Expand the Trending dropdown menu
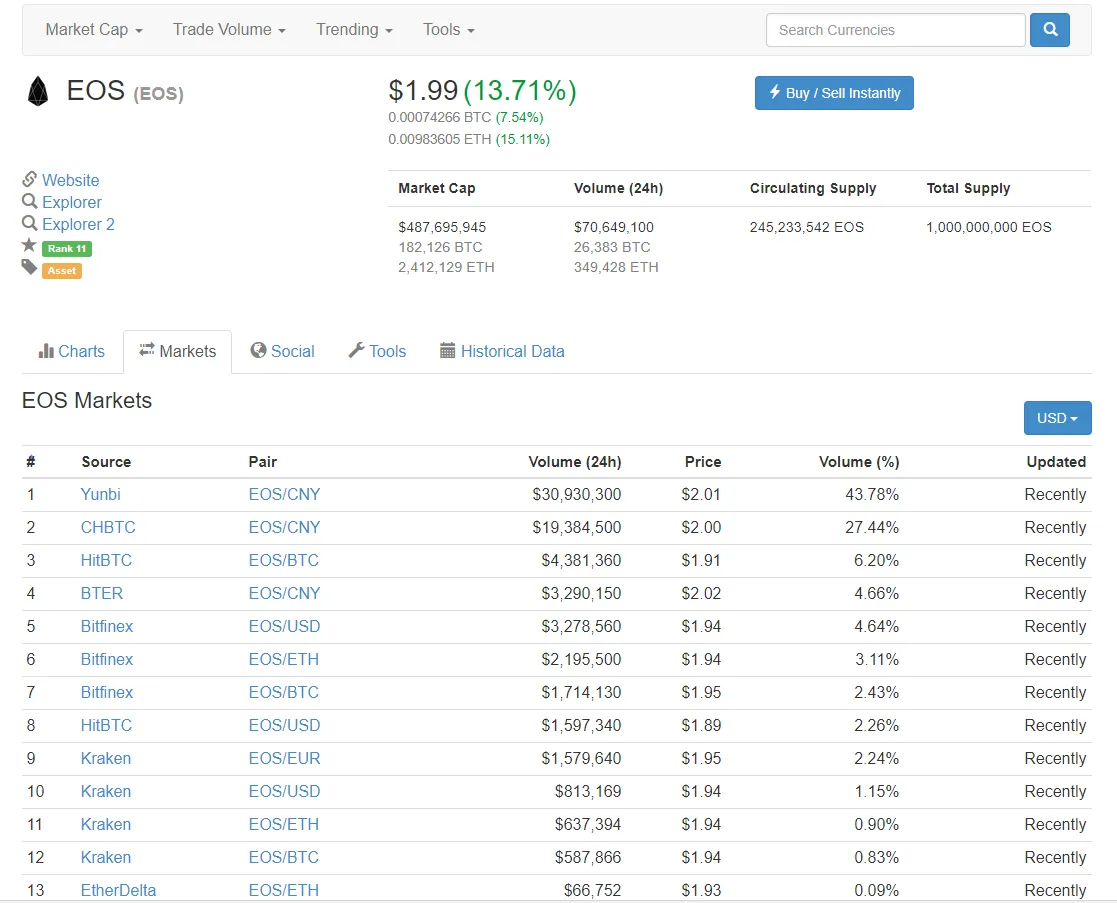Viewport: 1117px width, 903px height. (x=354, y=30)
